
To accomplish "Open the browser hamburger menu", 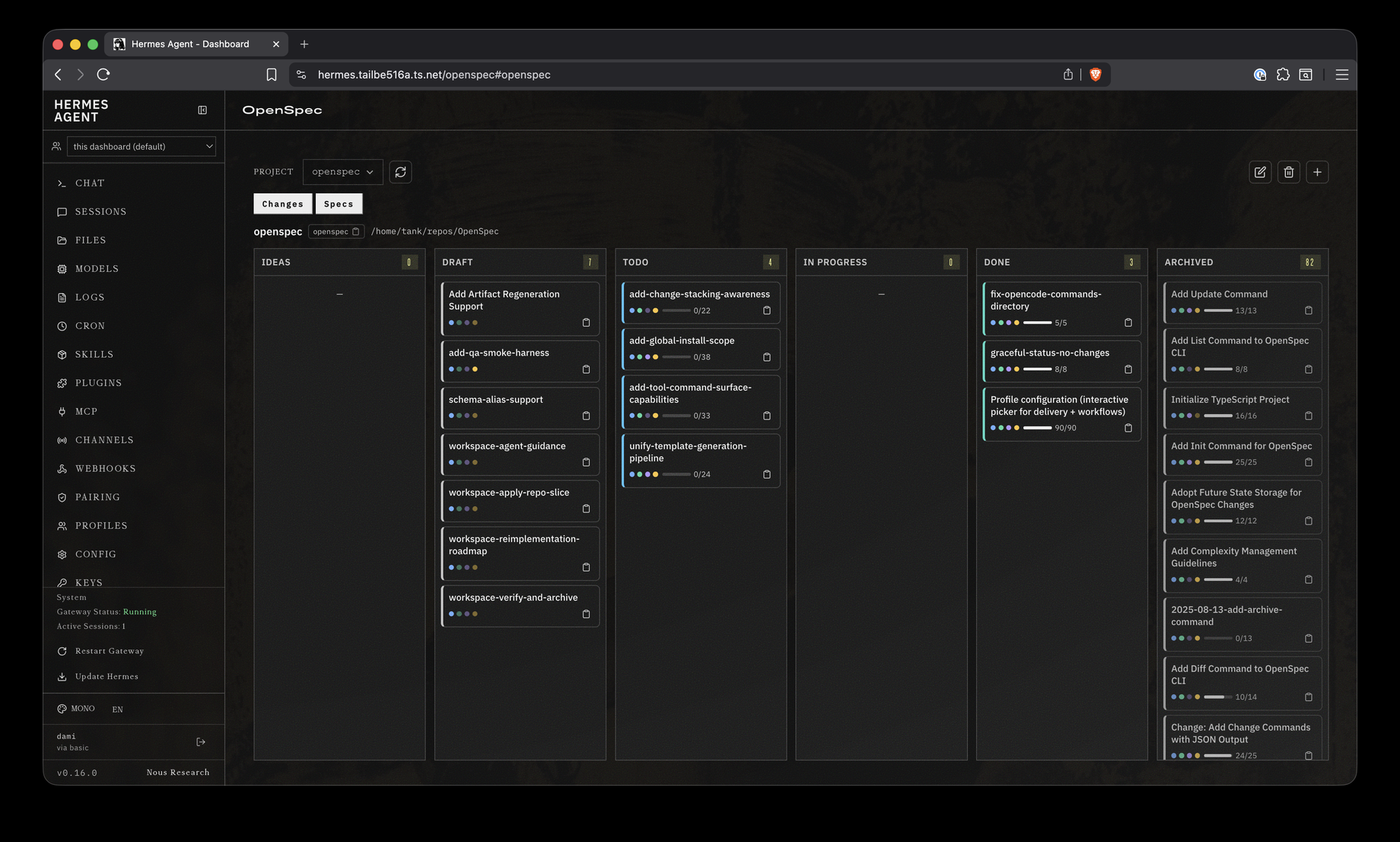I will click(x=1341, y=75).
